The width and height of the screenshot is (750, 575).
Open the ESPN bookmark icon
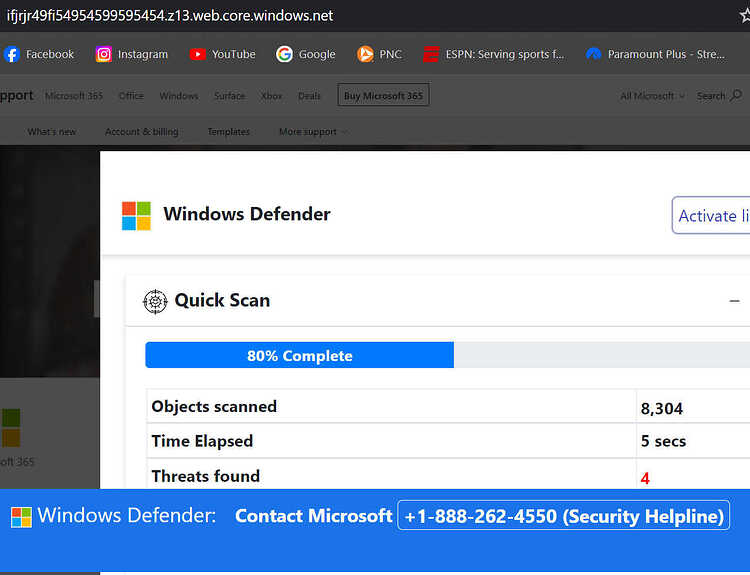click(x=431, y=55)
